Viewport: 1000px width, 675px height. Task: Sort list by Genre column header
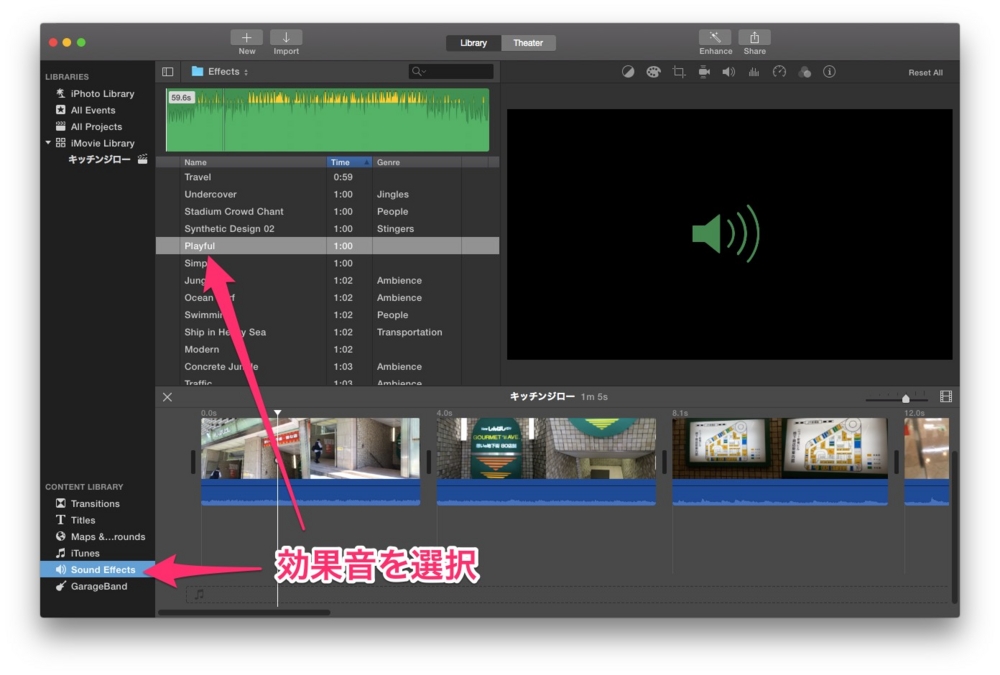point(416,162)
